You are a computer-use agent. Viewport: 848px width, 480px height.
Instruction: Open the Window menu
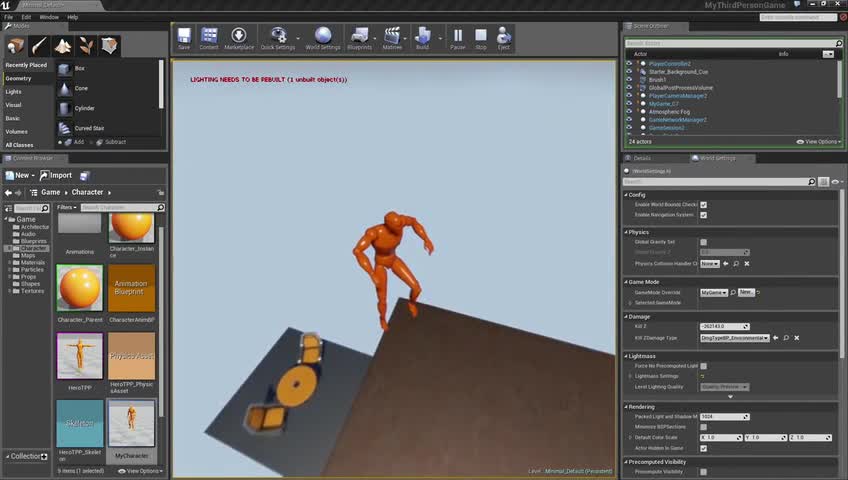(x=49, y=17)
